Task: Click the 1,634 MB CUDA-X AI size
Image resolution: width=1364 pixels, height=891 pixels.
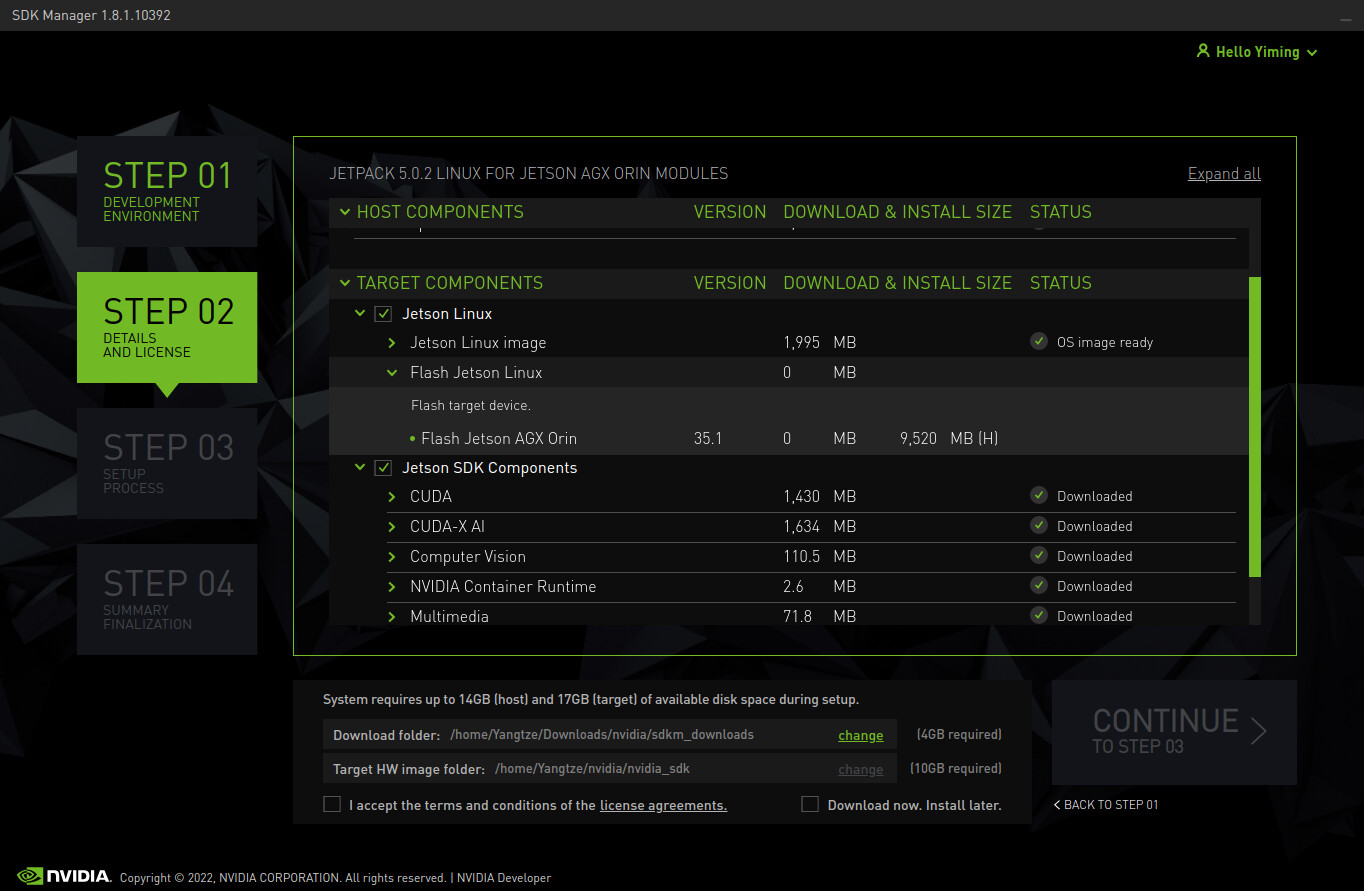Action: [819, 526]
